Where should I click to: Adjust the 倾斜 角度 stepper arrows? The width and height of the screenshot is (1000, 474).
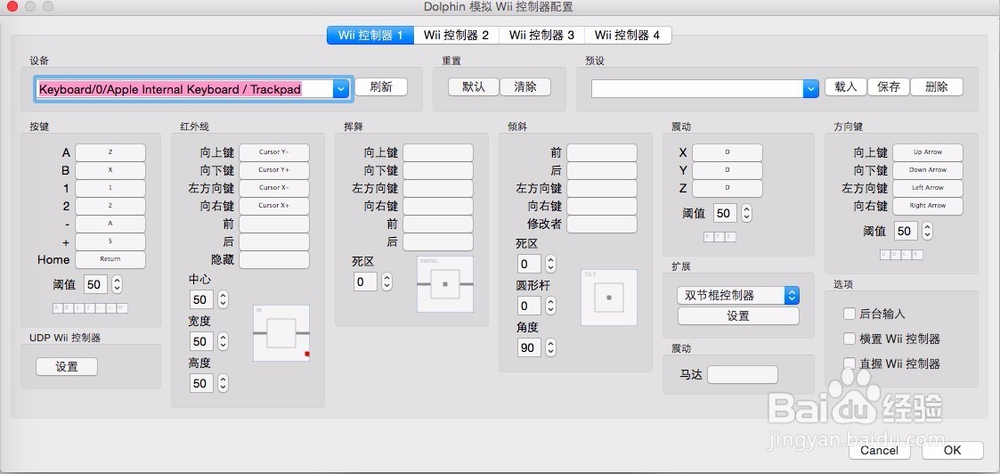pyautogui.click(x=550, y=347)
